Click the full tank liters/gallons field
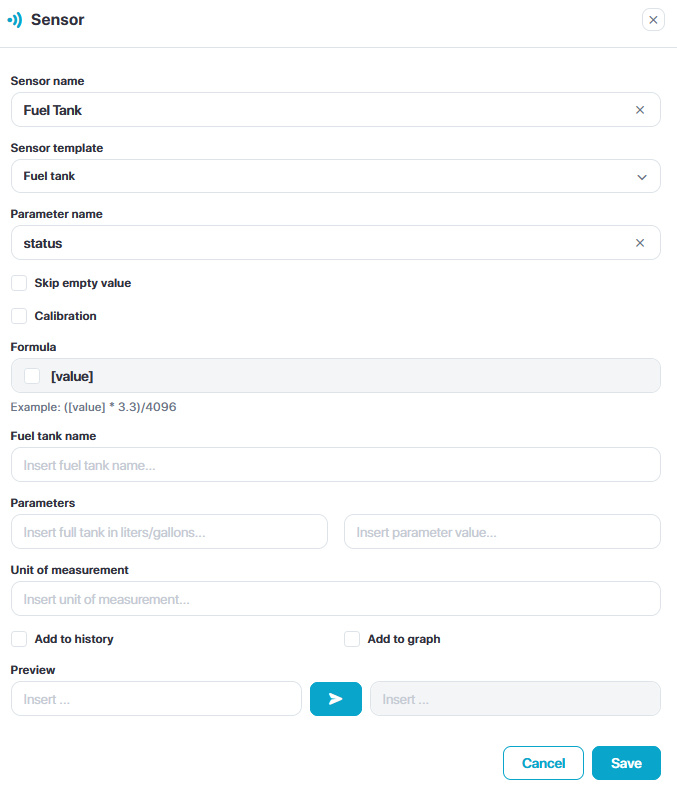Image resolution: width=677 pixels, height=794 pixels. pyautogui.click(x=169, y=532)
